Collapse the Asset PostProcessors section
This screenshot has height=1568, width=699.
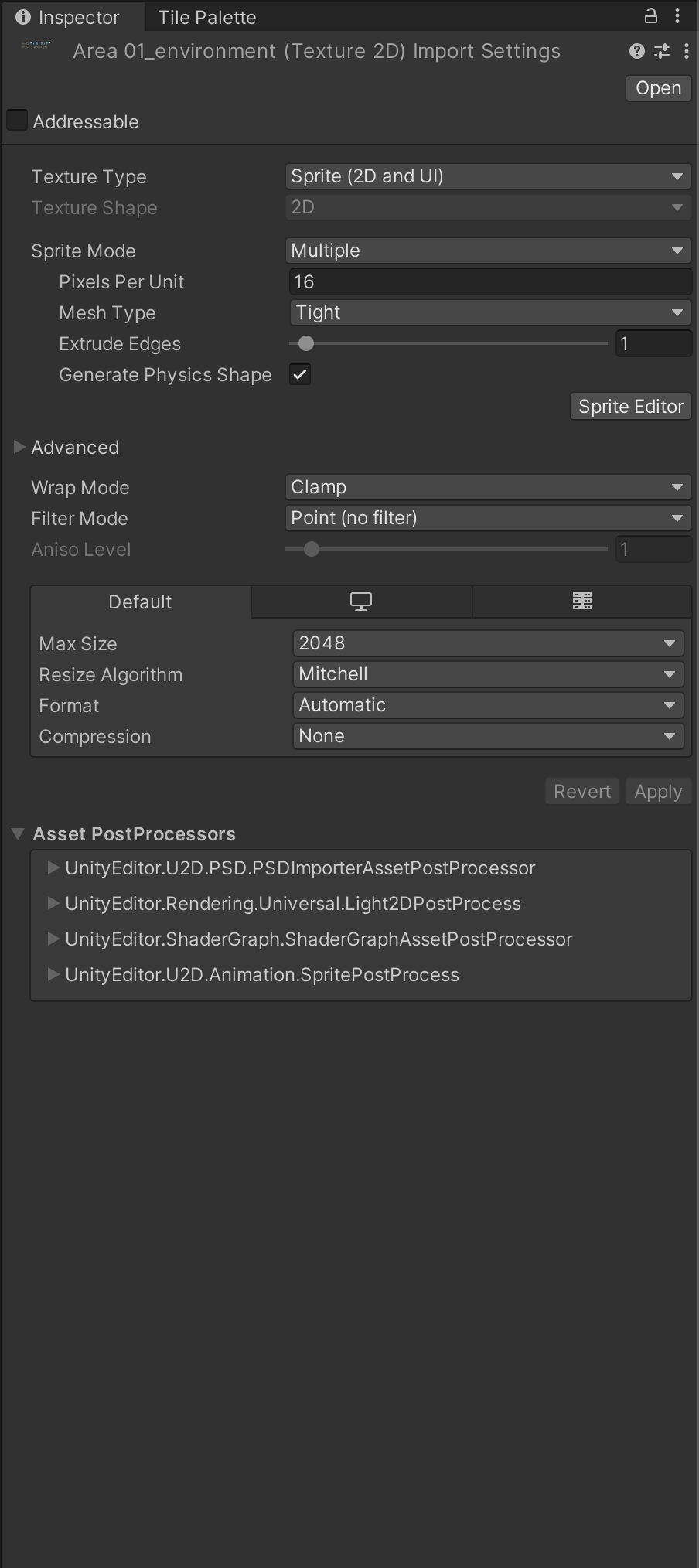tap(17, 833)
